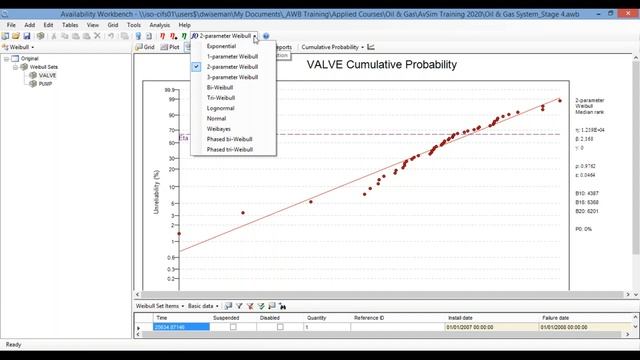Click the data grid horizontal scrollbar

pyautogui.click(x=382, y=334)
